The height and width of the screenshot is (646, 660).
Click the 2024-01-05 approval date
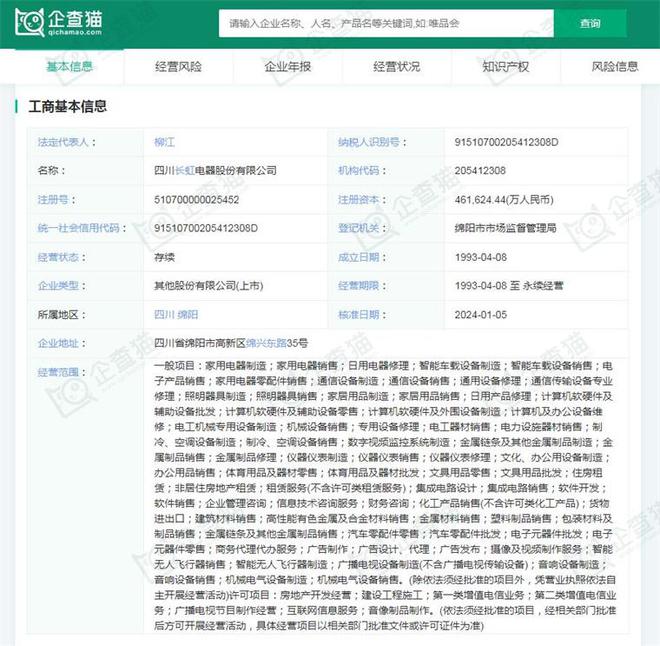click(481, 314)
